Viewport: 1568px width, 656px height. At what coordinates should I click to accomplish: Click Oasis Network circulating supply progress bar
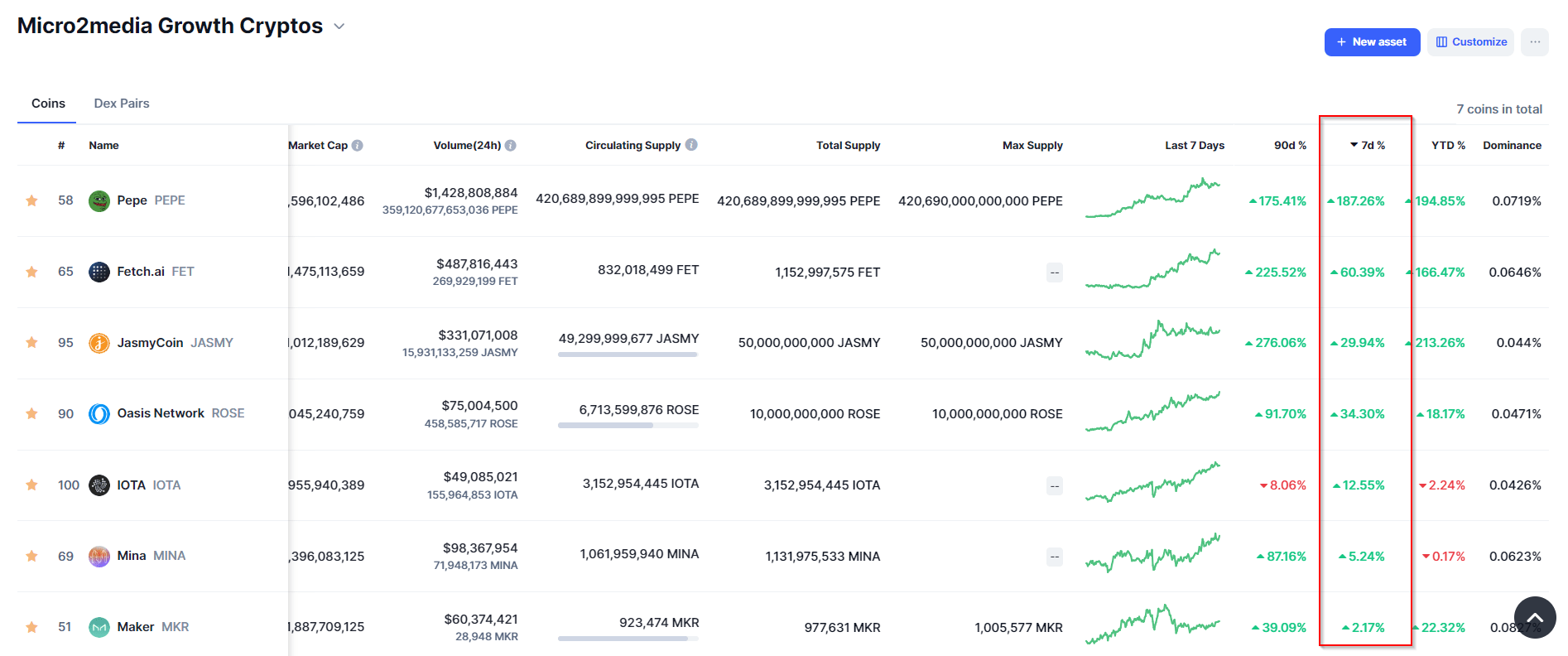(628, 426)
